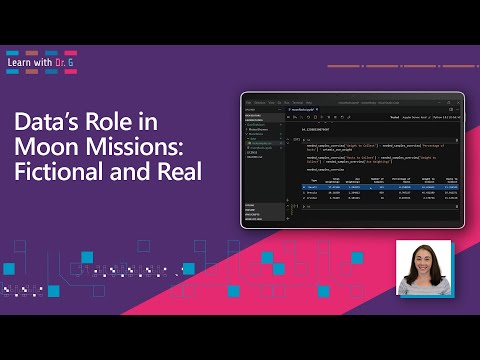Click the Trusted label in notebook toolbar
The height and width of the screenshot is (360, 480).
395,117
